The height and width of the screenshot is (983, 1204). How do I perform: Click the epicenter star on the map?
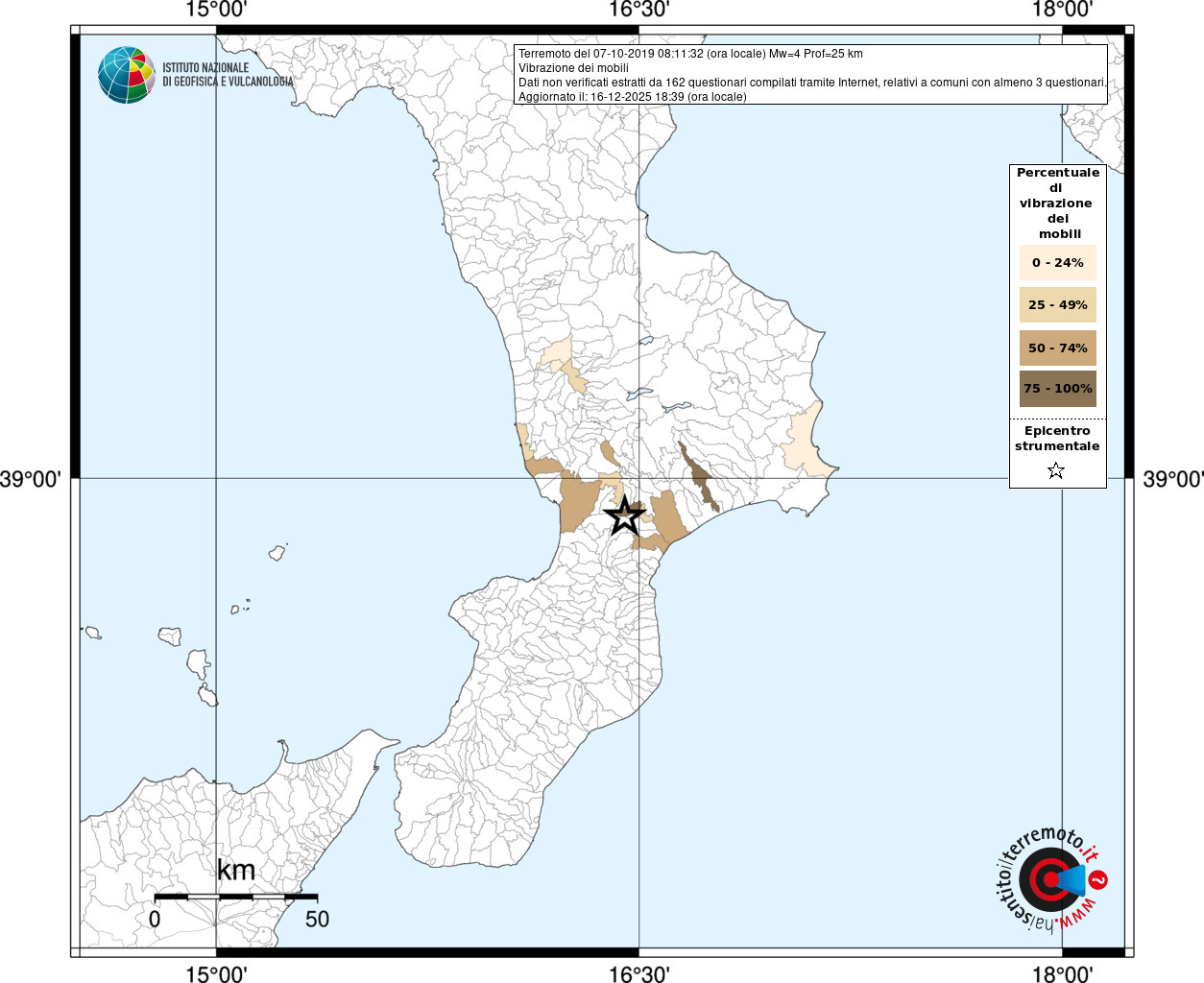(x=624, y=515)
